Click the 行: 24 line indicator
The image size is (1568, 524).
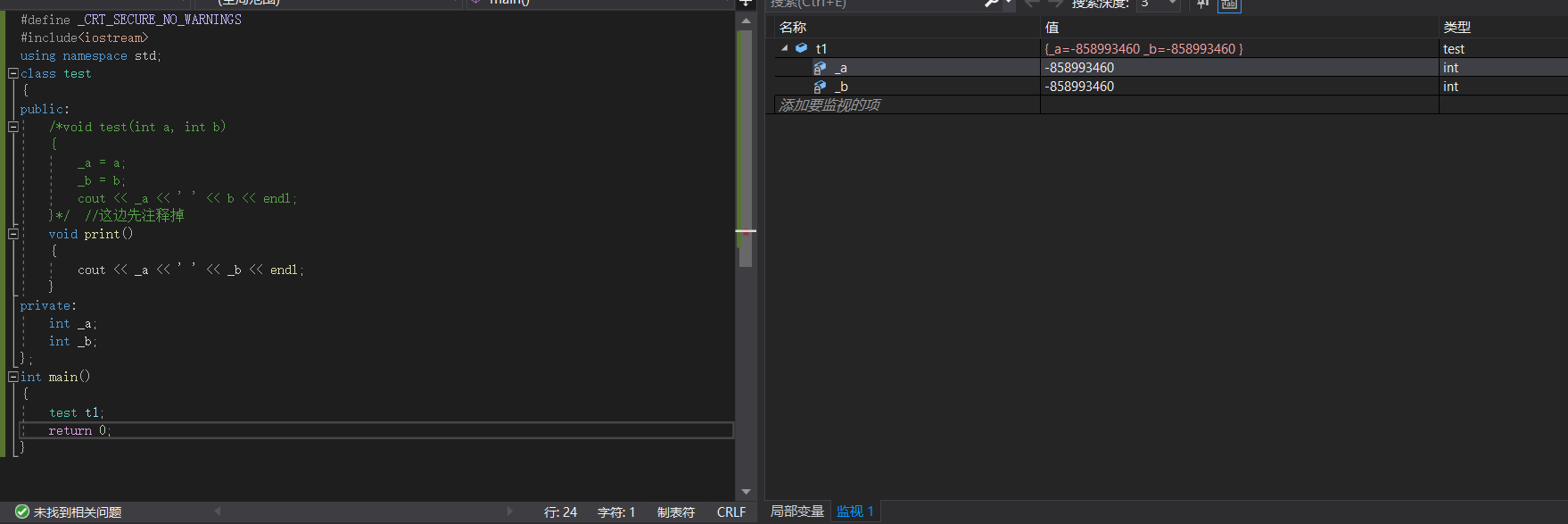[560, 512]
